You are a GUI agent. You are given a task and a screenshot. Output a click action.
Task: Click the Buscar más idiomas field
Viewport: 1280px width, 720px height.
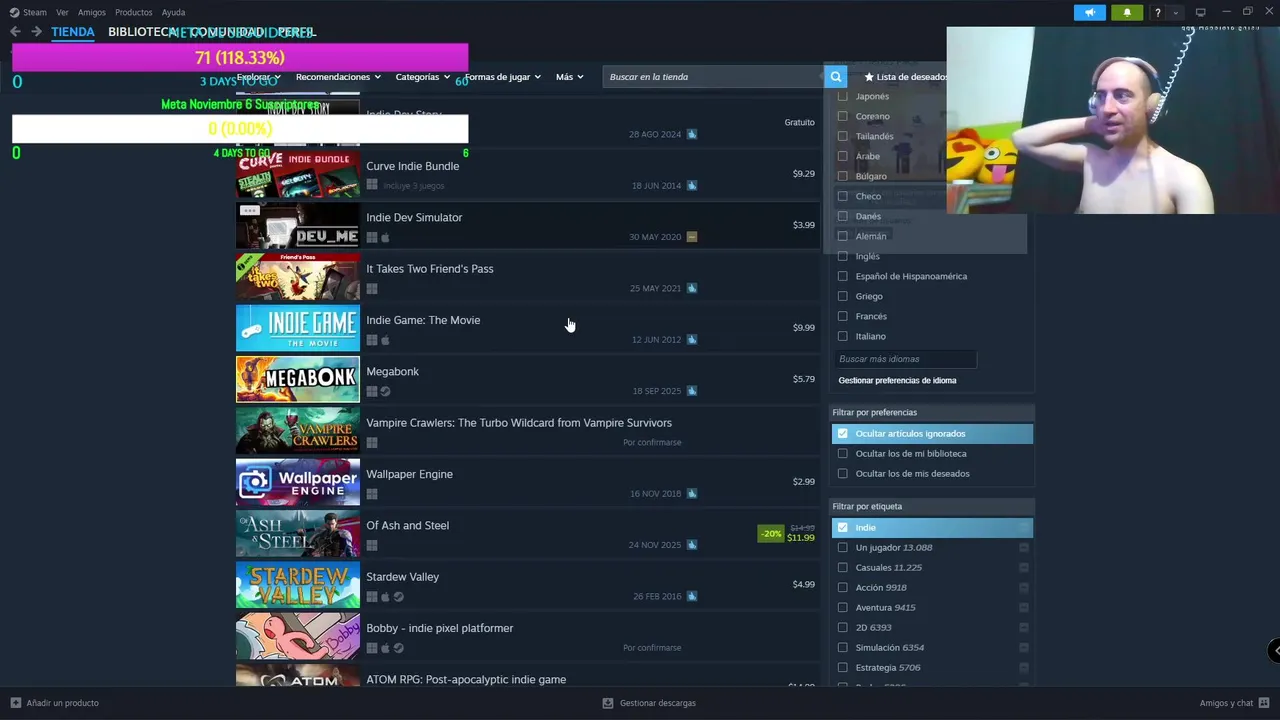(905, 358)
